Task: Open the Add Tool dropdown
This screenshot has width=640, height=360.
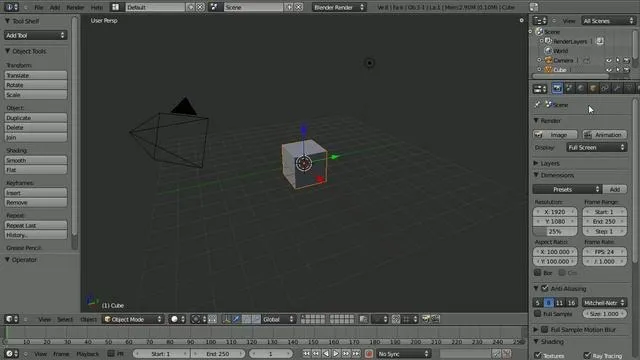Action: 35,35
